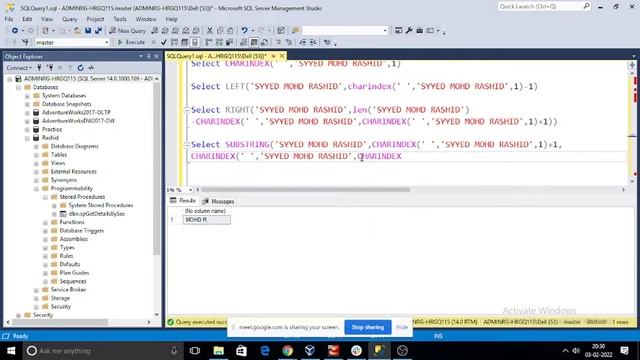Open the Tools menu
Viewport: 640px width, 360px height.
click(120, 19)
